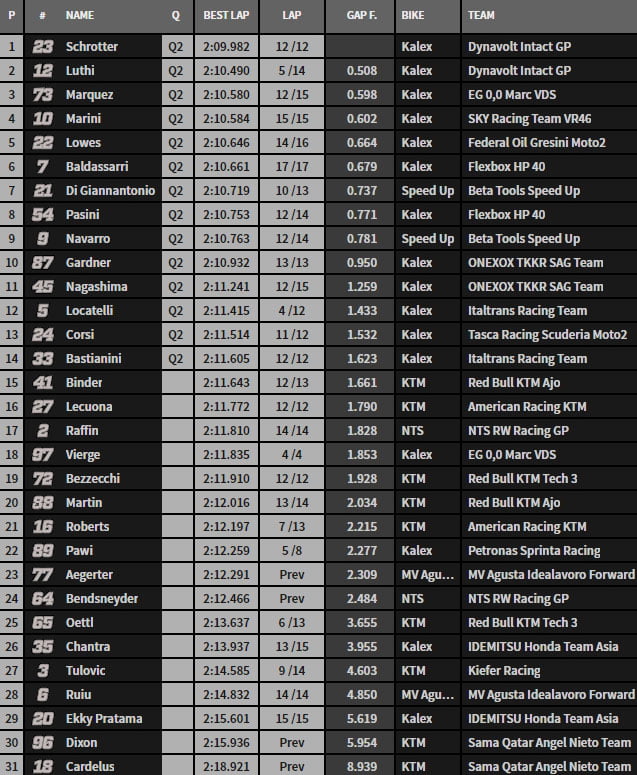Click Dixon's number 96 badge
Viewport: 637px width, 775px height.
pos(42,743)
